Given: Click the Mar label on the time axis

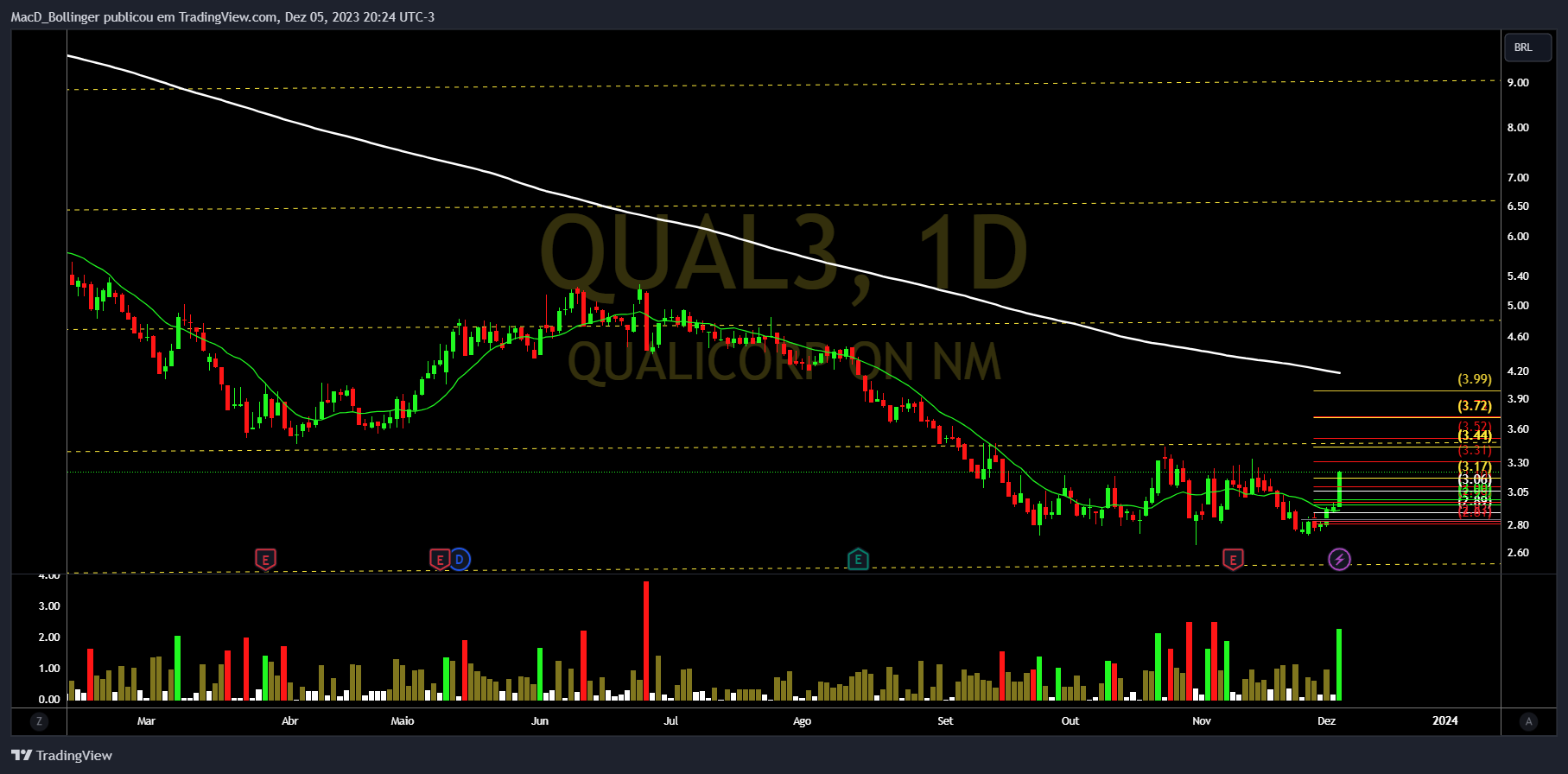Looking at the screenshot, I should pyautogui.click(x=146, y=721).
